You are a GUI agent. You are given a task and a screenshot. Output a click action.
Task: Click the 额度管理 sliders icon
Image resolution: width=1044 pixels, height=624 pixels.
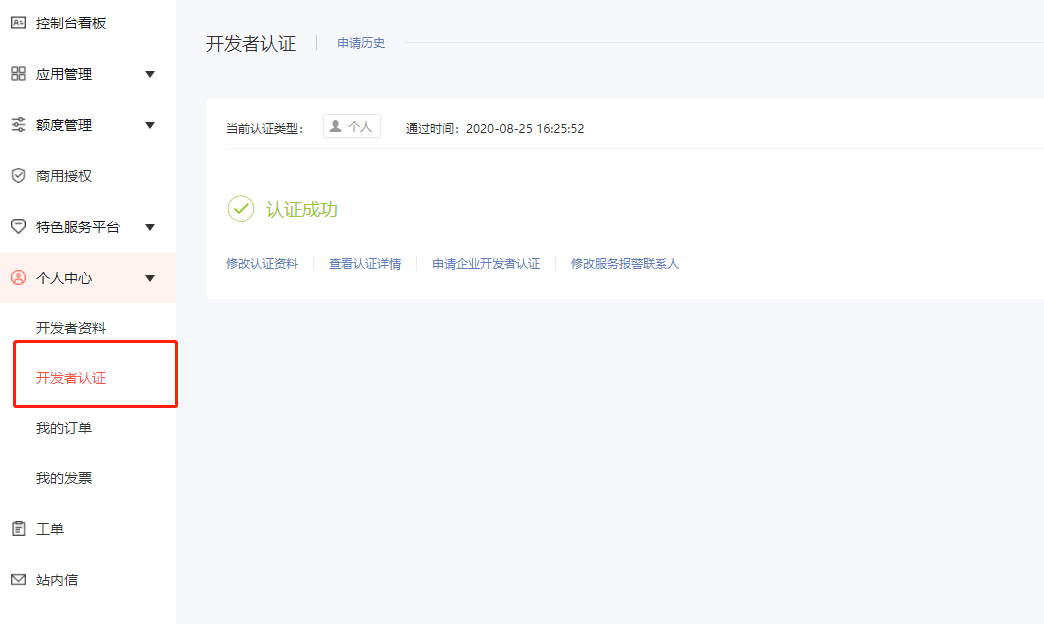coord(19,125)
